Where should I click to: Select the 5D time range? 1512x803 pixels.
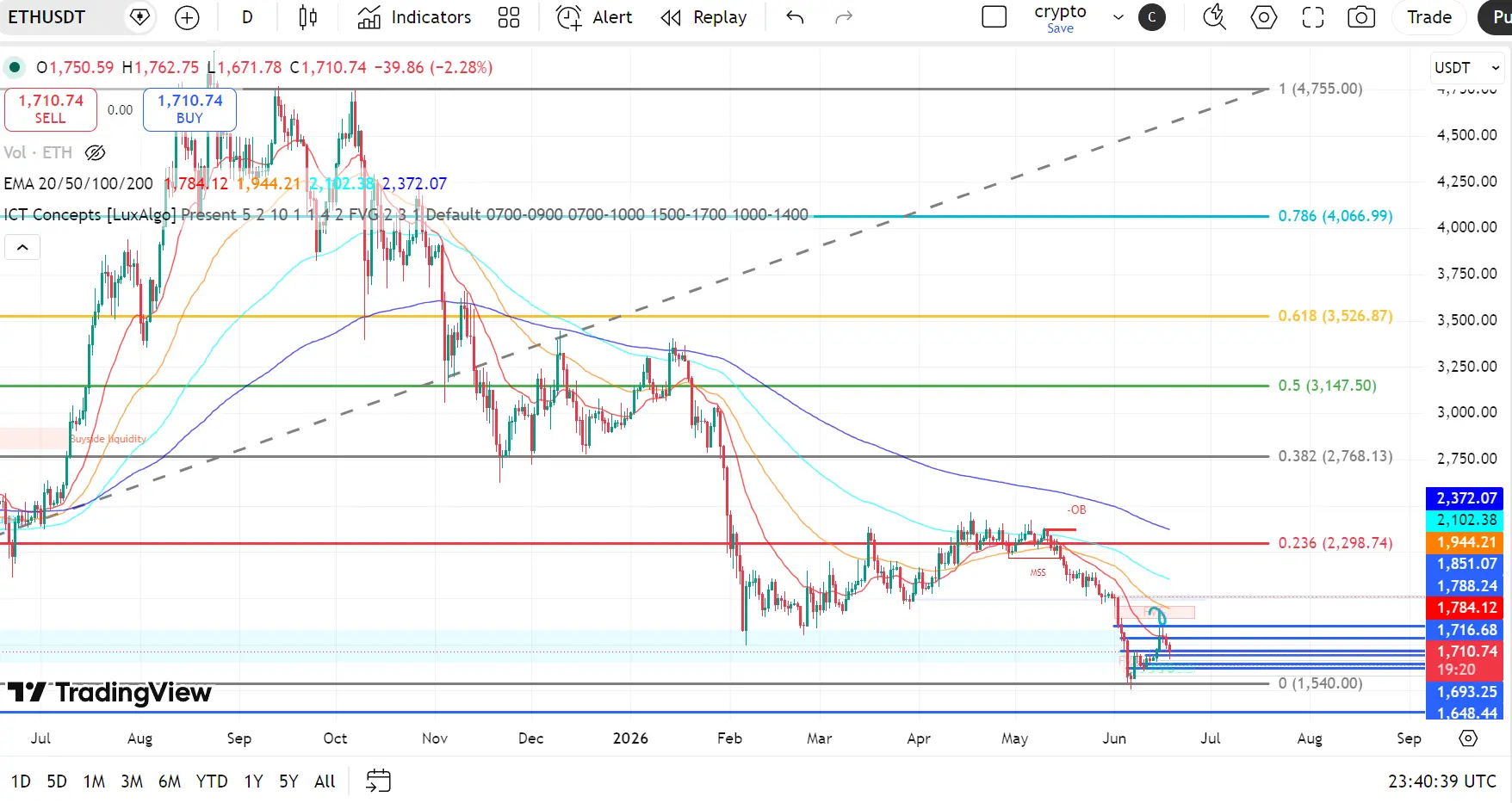[x=57, y=781]
